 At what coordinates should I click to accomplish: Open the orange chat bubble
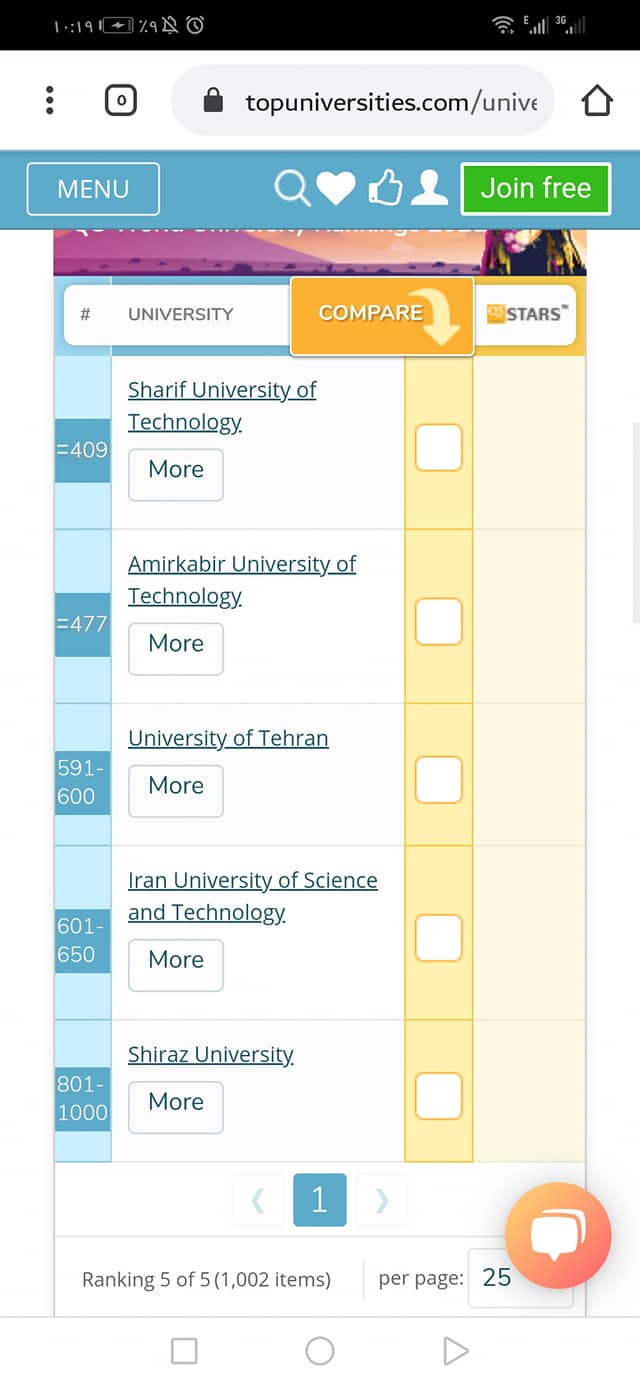(x=558, y=1235)
